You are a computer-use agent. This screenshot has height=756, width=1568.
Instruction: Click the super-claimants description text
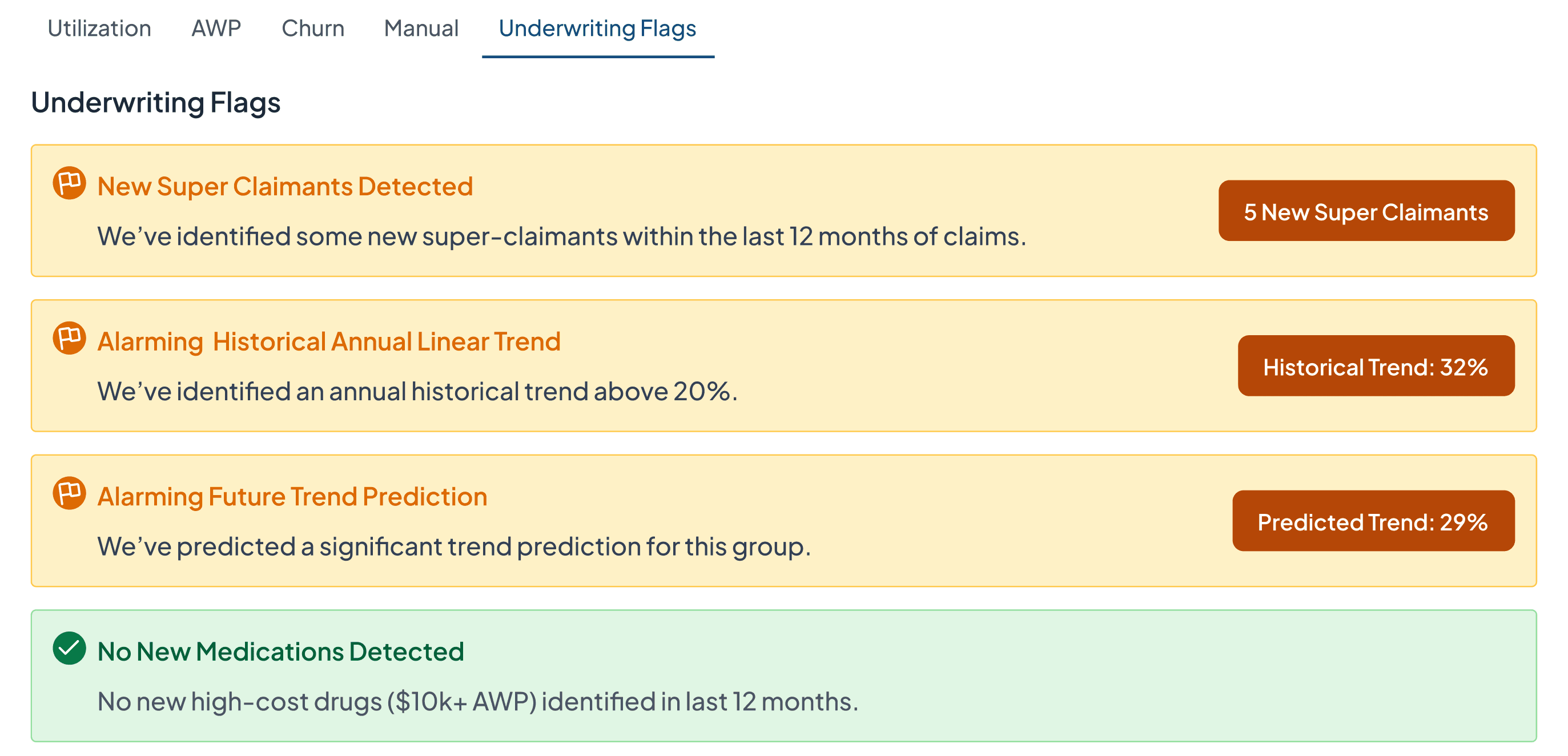click(x=562, y=236)
